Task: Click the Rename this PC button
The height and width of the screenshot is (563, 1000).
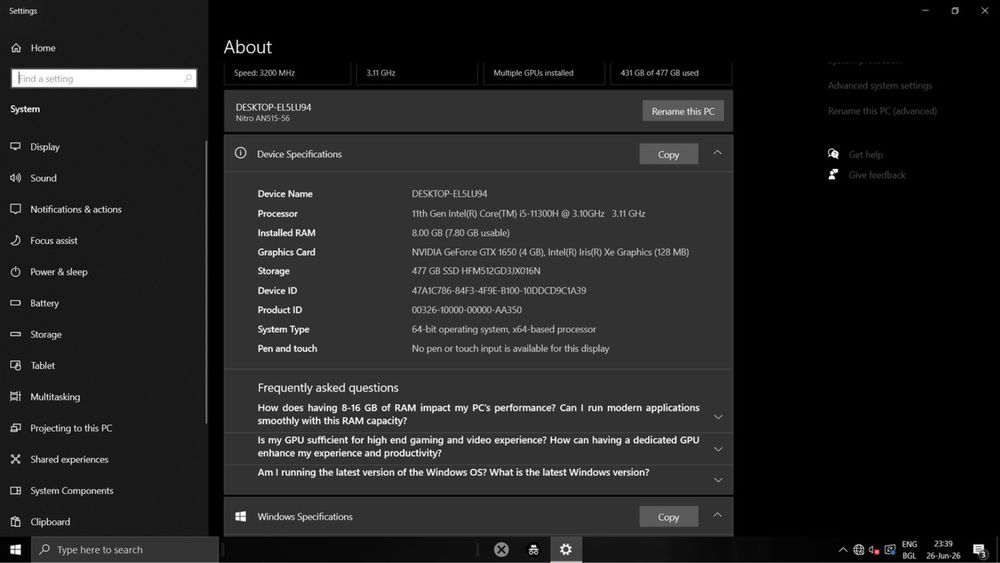Action: click(683, 111)
